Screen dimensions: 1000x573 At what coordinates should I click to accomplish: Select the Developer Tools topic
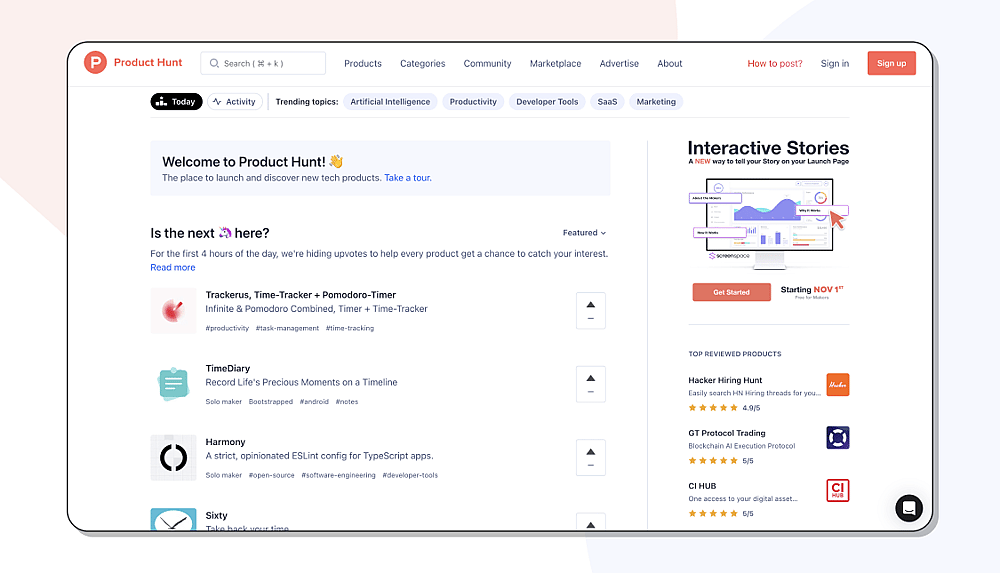(547, 101)
